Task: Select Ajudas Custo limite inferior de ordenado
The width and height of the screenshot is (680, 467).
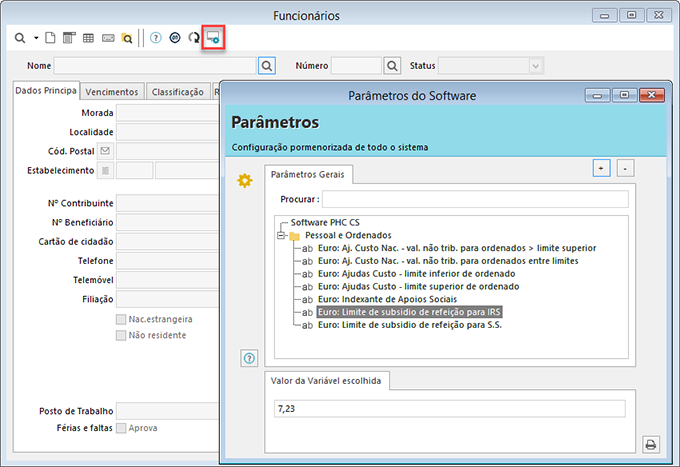Action: pyautogui.click(x=416, y=274)
